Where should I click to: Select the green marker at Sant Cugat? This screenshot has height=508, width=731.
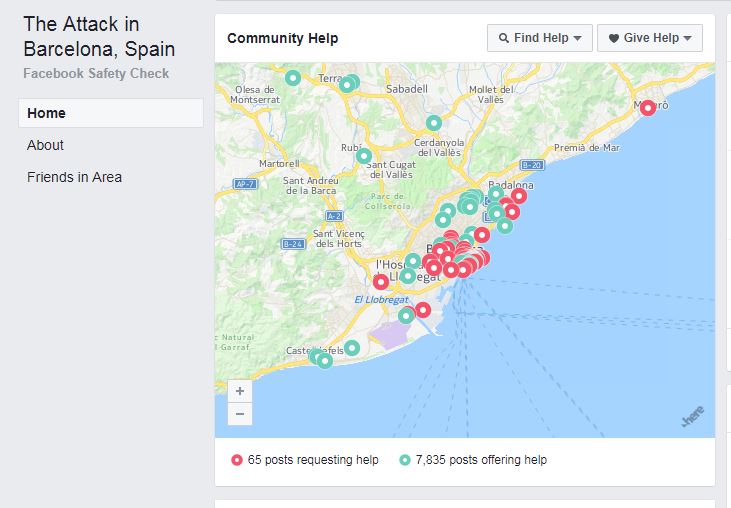click(364, 156)
